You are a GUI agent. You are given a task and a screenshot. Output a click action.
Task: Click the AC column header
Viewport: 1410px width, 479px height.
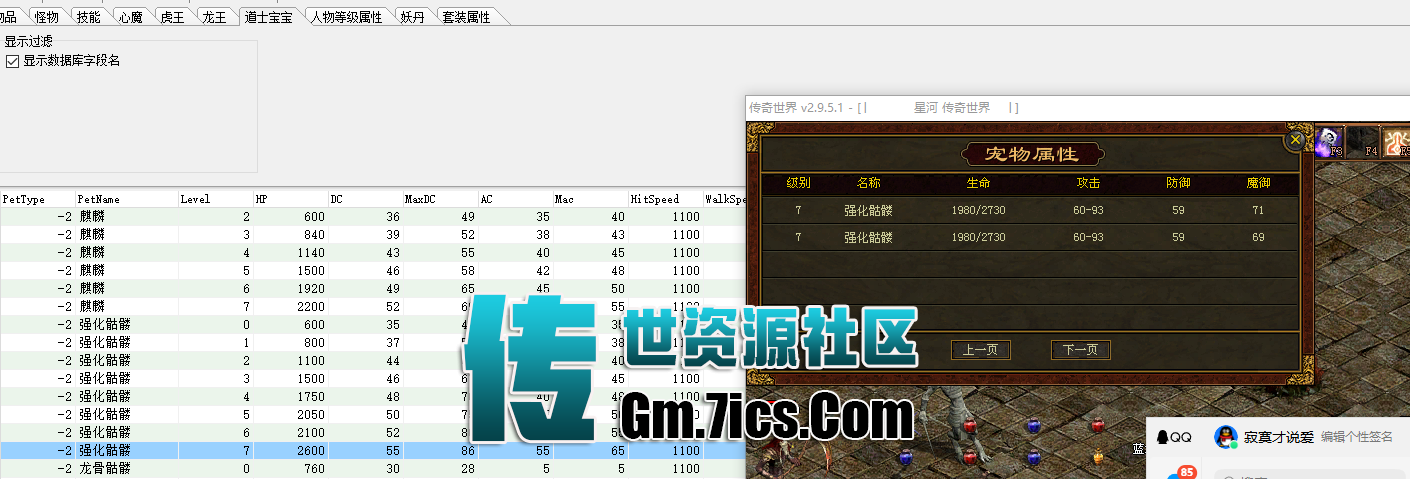pyautogui.click(x=516, y=199)
